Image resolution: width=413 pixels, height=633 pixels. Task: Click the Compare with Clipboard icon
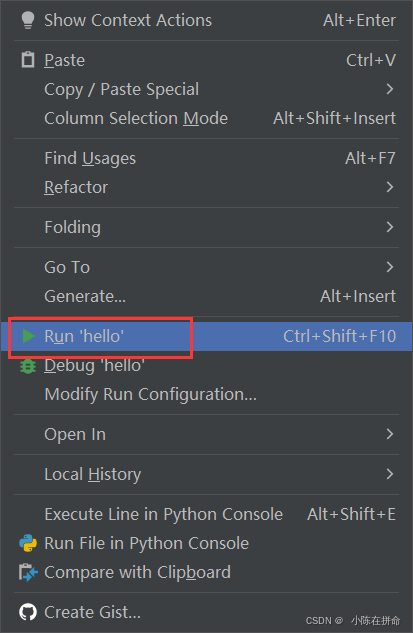pyautogui.click(x=28, y=572)
